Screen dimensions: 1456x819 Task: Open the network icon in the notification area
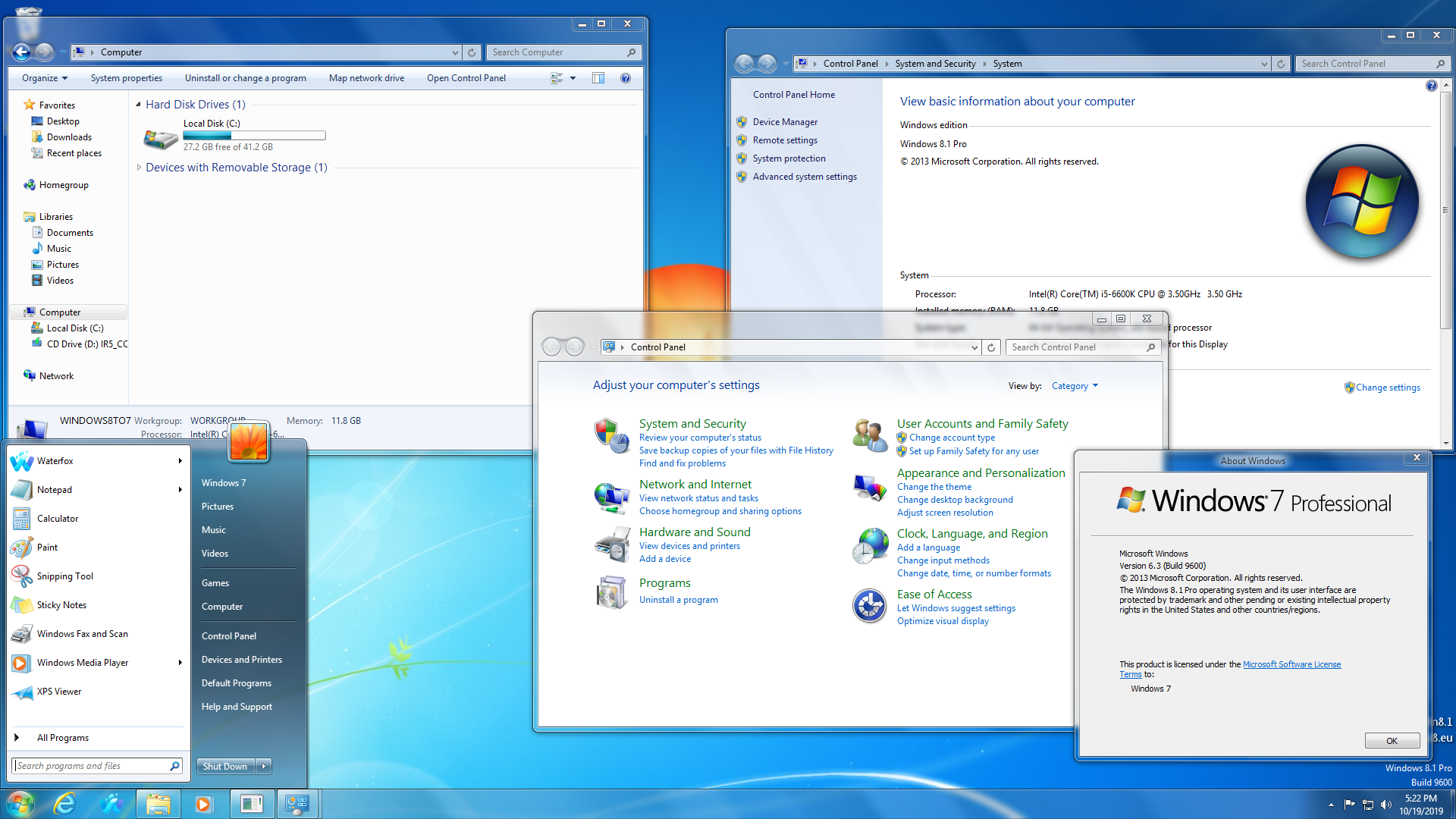1369,805
